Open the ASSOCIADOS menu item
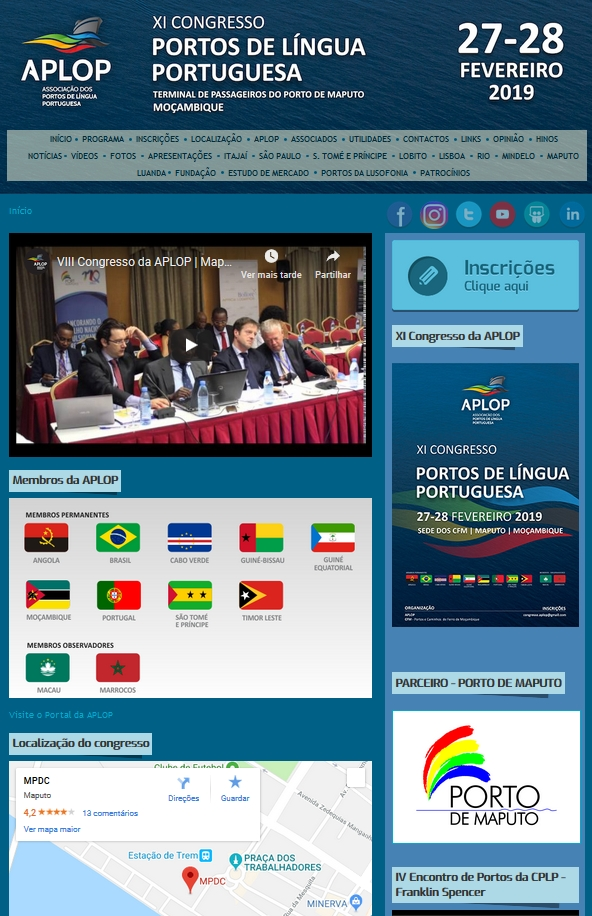Viewport: 592px width, 916px height. pos(314,139)
